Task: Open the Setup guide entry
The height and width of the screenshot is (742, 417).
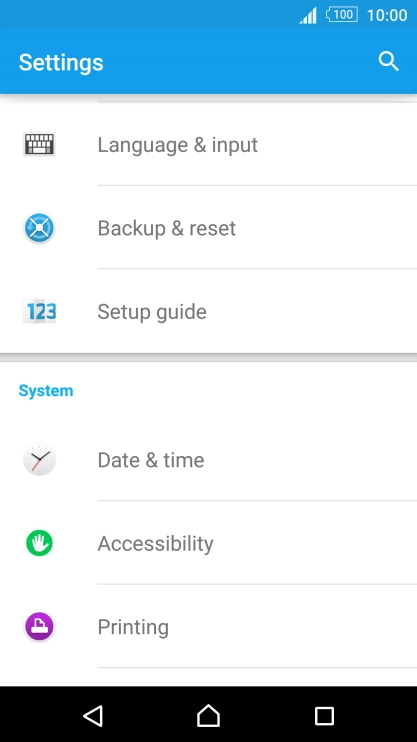Action: pos(208,311)
